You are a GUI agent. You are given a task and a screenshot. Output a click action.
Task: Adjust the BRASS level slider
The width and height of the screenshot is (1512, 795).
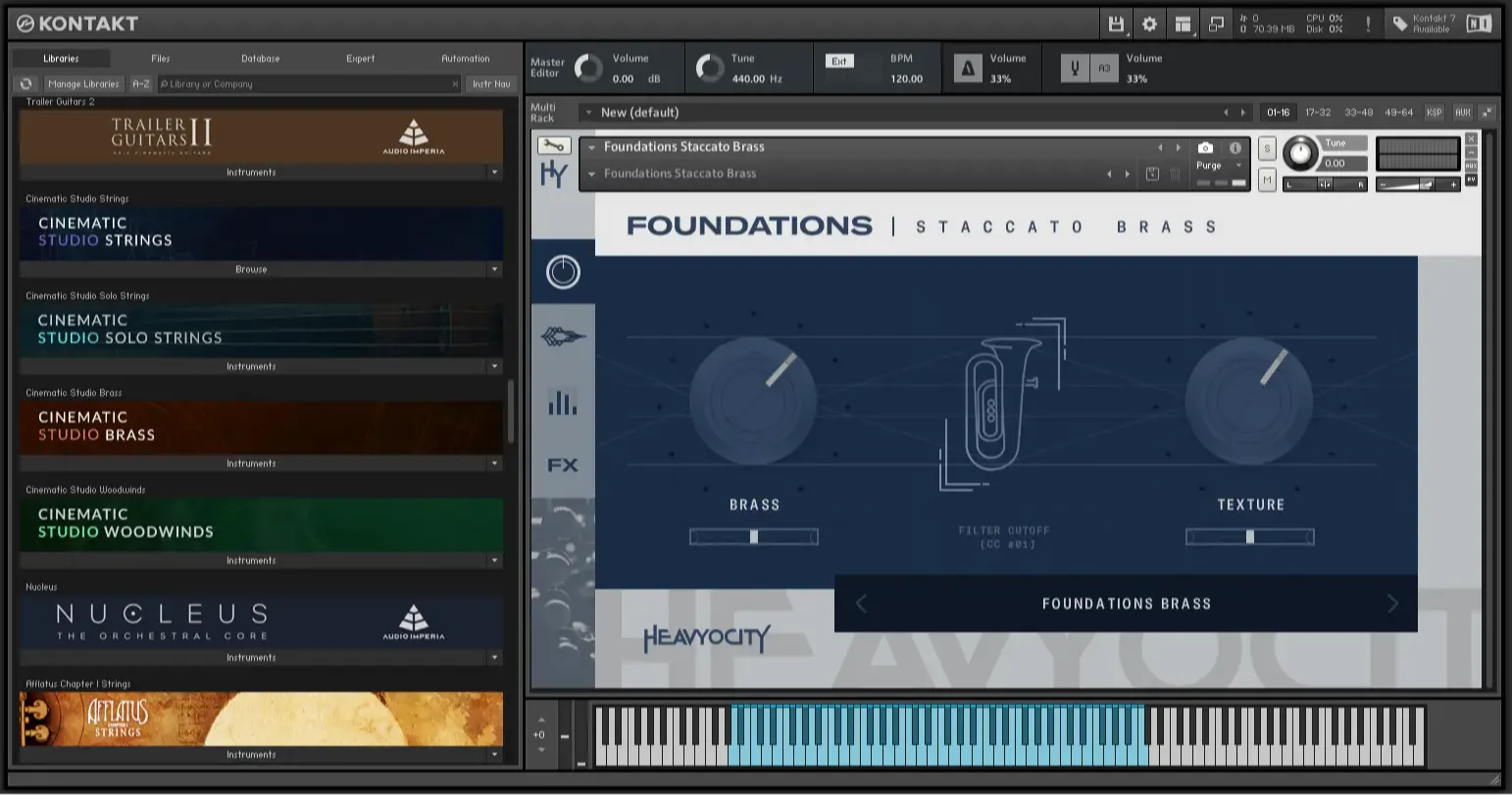click(754, 537)
